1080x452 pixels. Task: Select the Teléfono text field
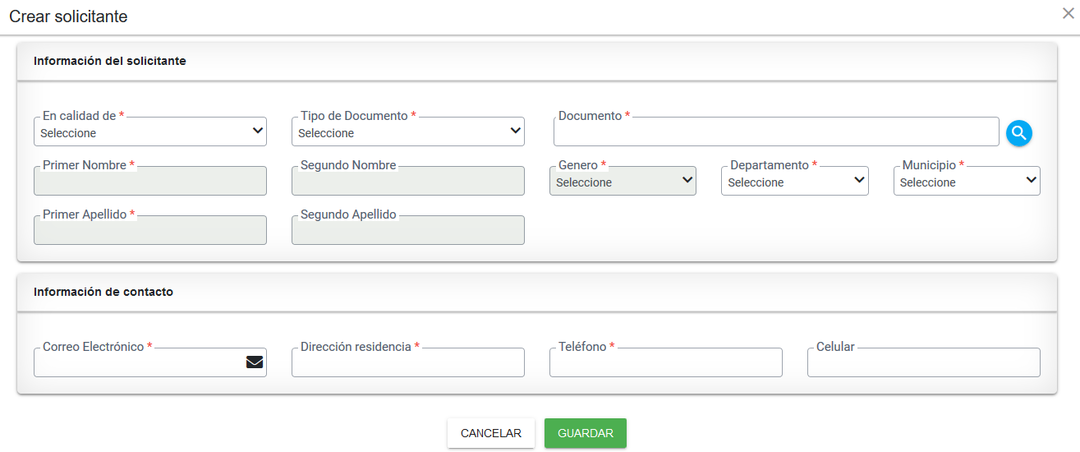coord(666,363)
